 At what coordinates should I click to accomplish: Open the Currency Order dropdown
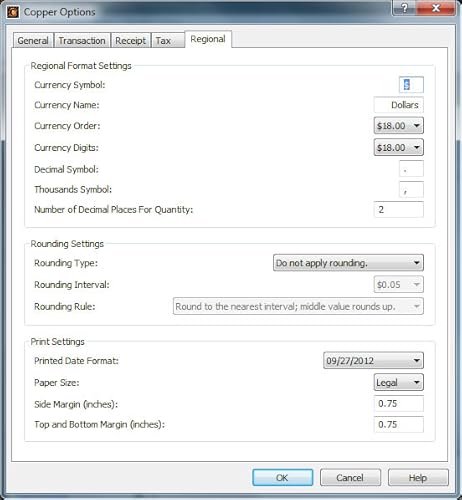click(399, 126)
